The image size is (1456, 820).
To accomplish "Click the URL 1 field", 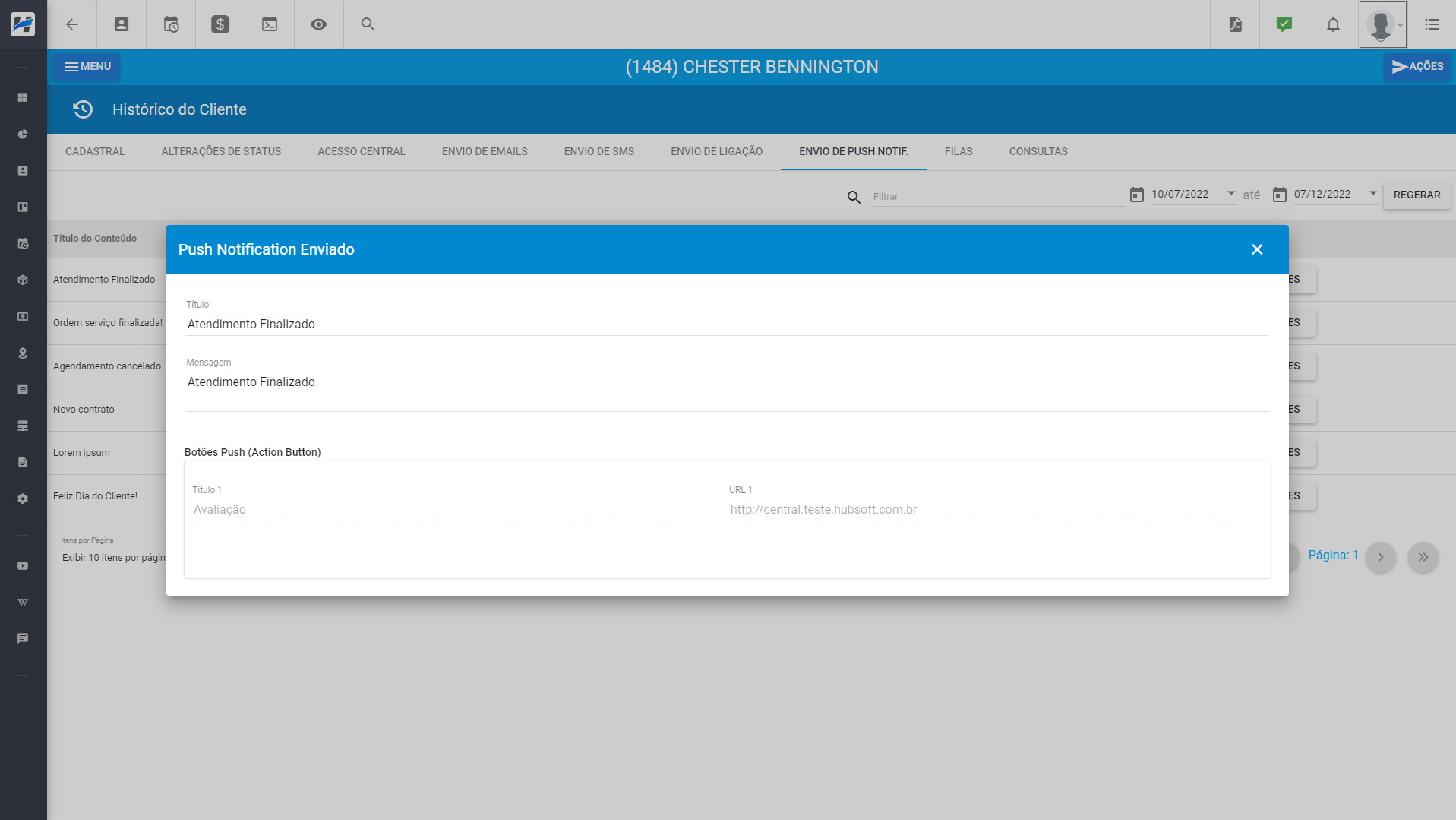I will pos(995,509).
